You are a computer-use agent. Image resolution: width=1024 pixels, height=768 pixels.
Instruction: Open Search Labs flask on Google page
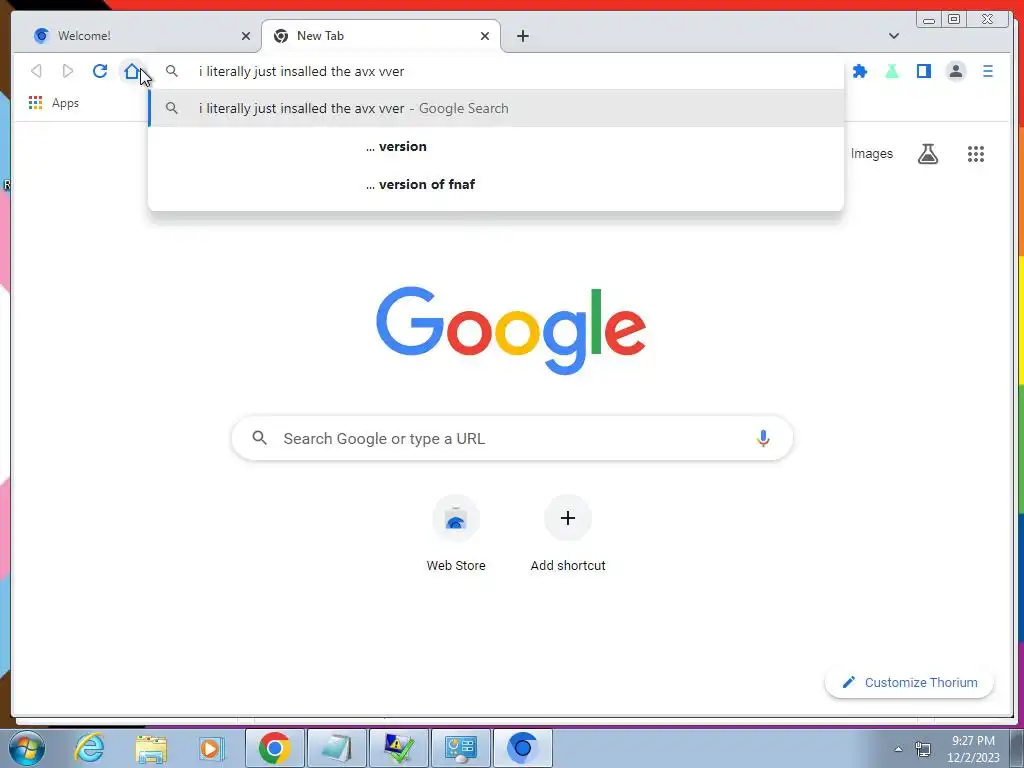(928, 154)
